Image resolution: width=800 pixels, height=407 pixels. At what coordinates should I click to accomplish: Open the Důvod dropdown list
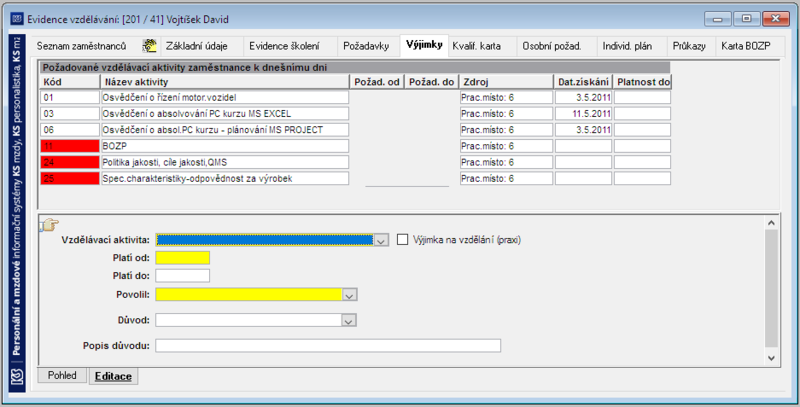tap(348, 320)
